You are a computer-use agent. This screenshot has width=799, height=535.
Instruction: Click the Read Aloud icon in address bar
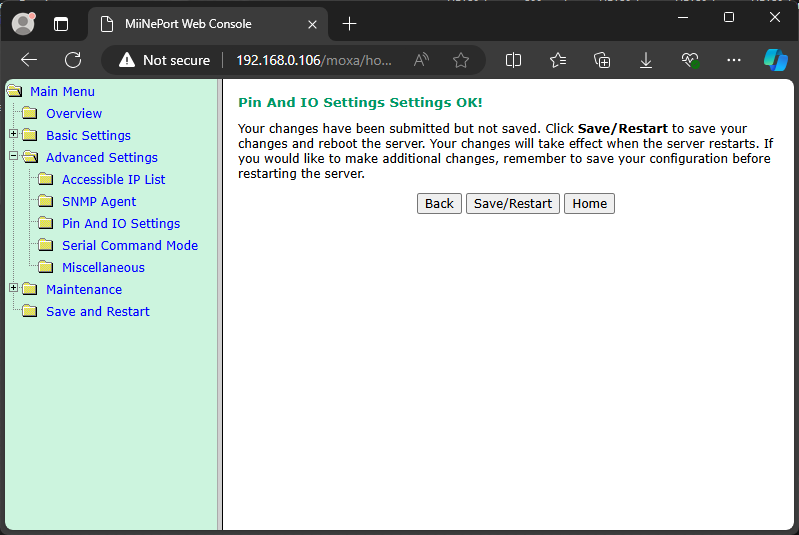point(421,60)
